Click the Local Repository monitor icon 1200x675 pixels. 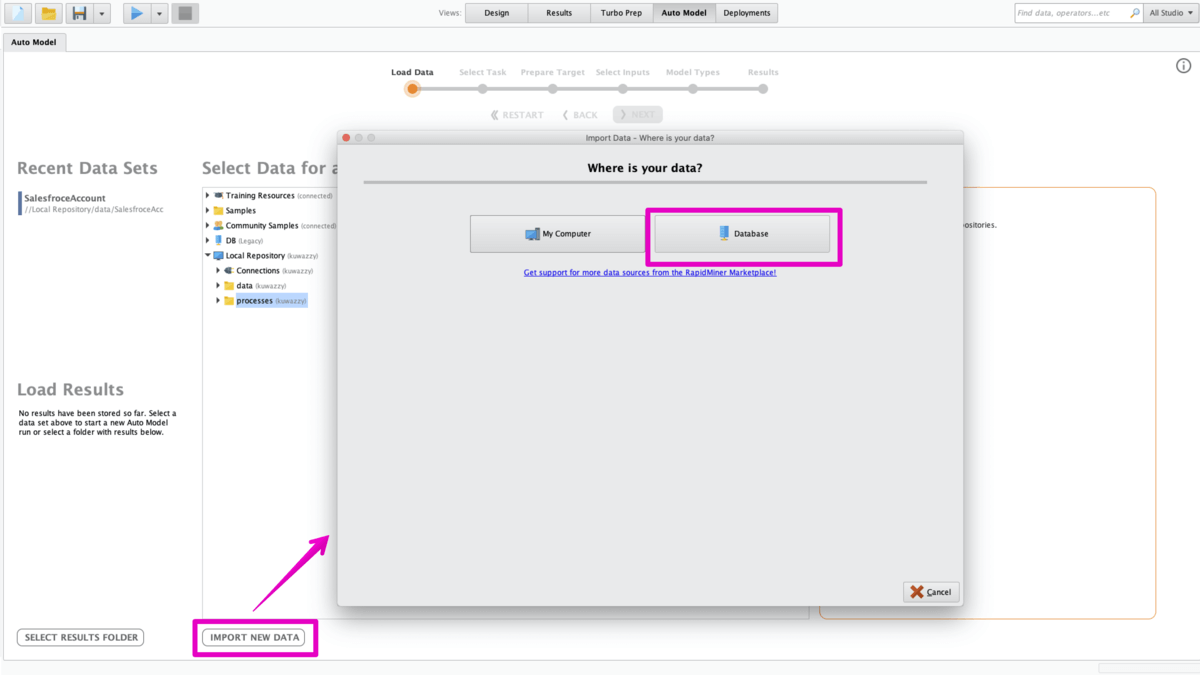[218, 255]
